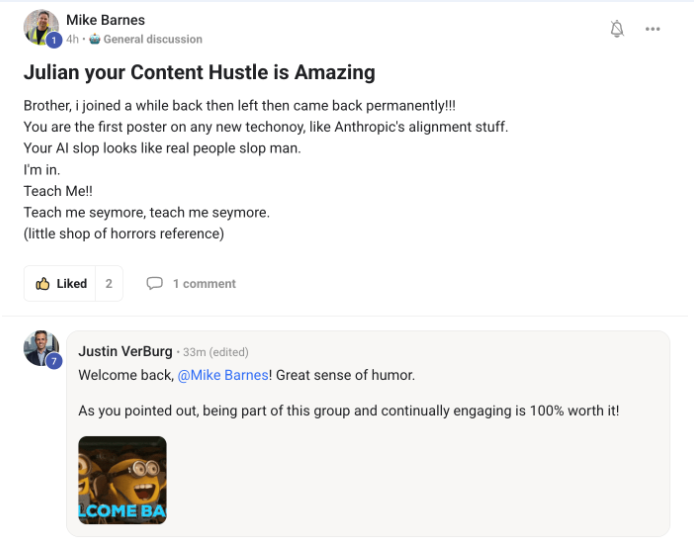Toggle the post notification bell

pos(617,29)
